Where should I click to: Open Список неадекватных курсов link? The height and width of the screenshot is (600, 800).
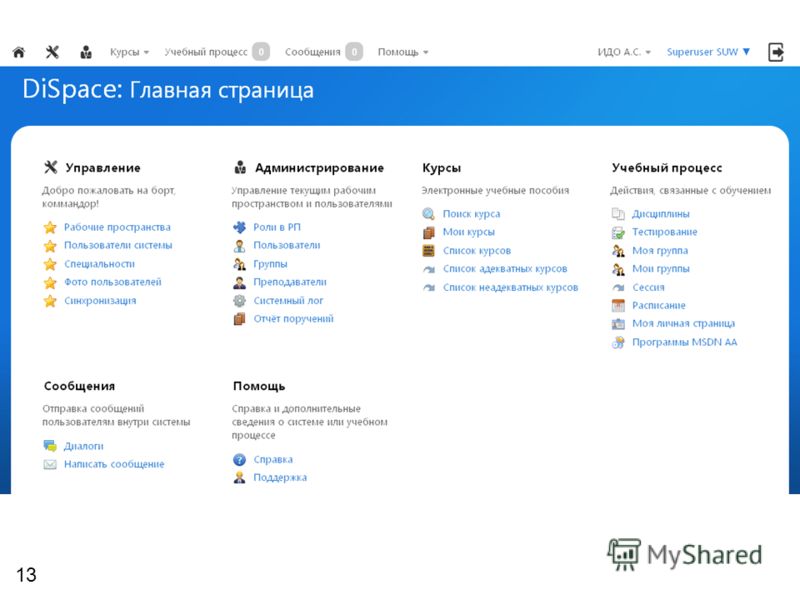tap(510, 287)
